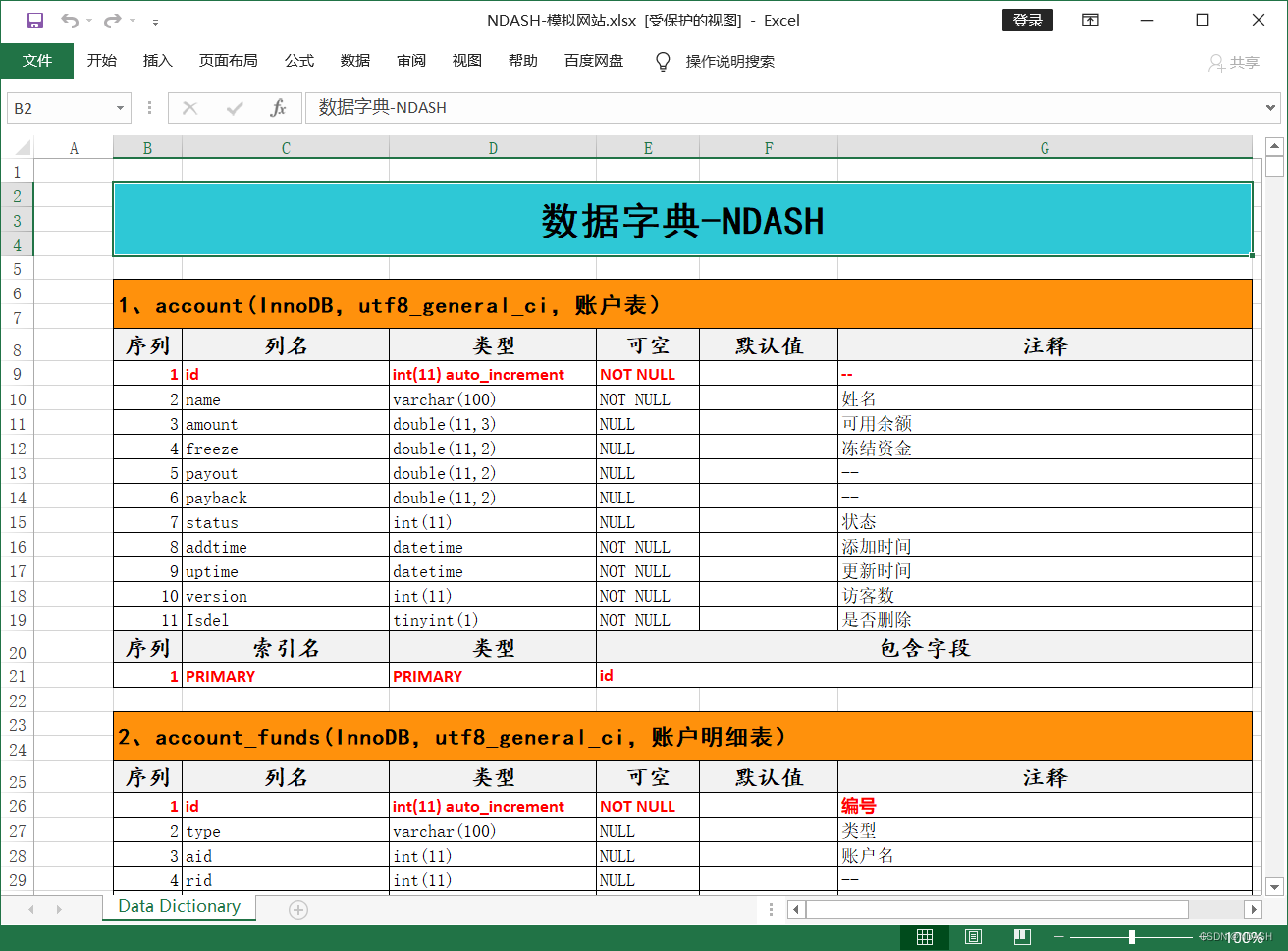Click cell with text amount

pos(286,424)
